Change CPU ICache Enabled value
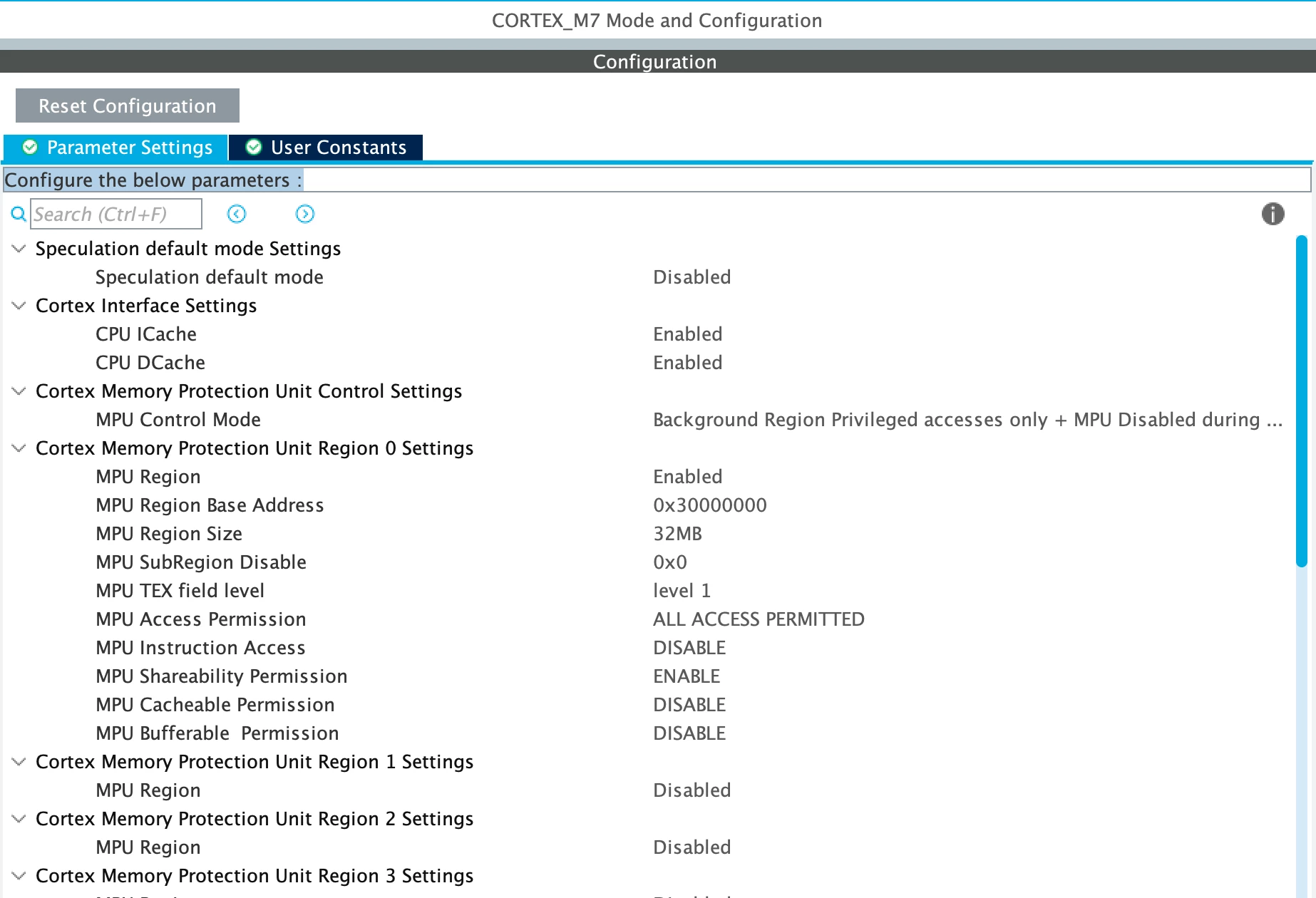This screenshot has height=898, width=1316. [x=688, y=334]
